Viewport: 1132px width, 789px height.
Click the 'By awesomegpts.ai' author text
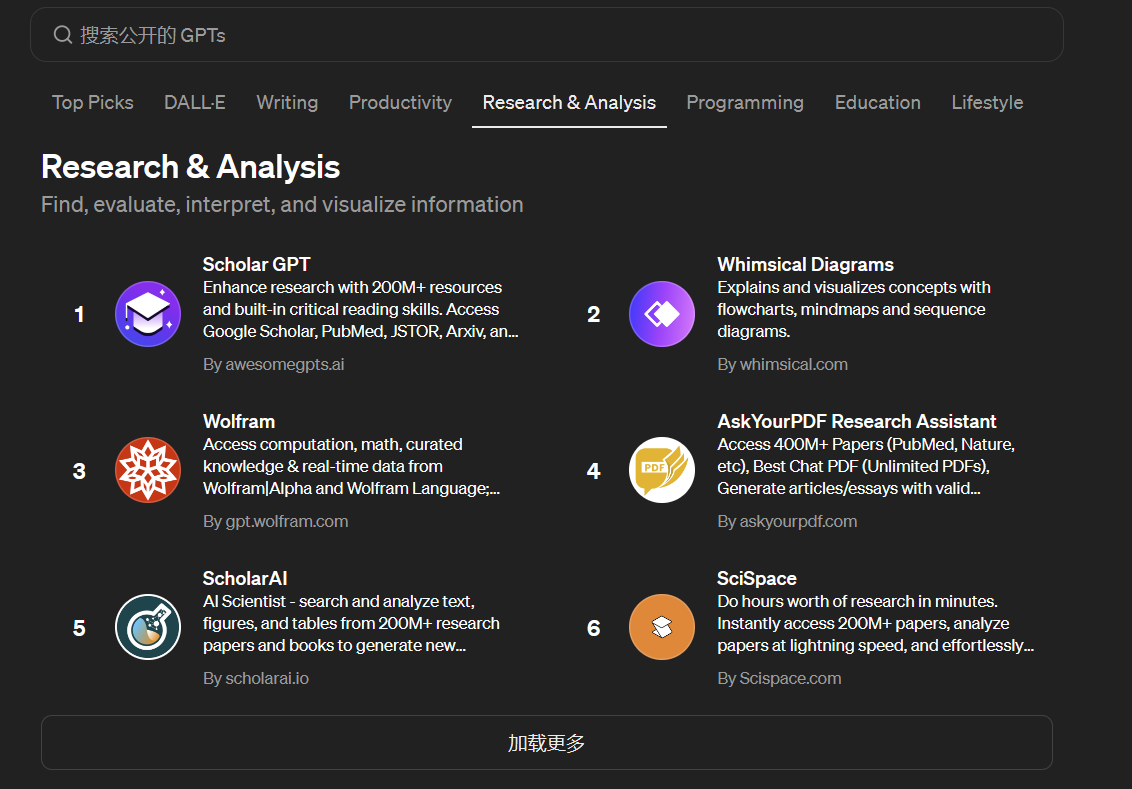pos(274,365)
